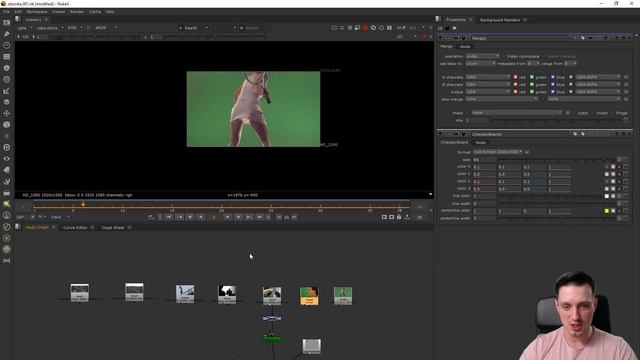The image size is (640, 360).
Task: Toggle output red checkbox
Action: pyautogui.click(x=515, y=91)
